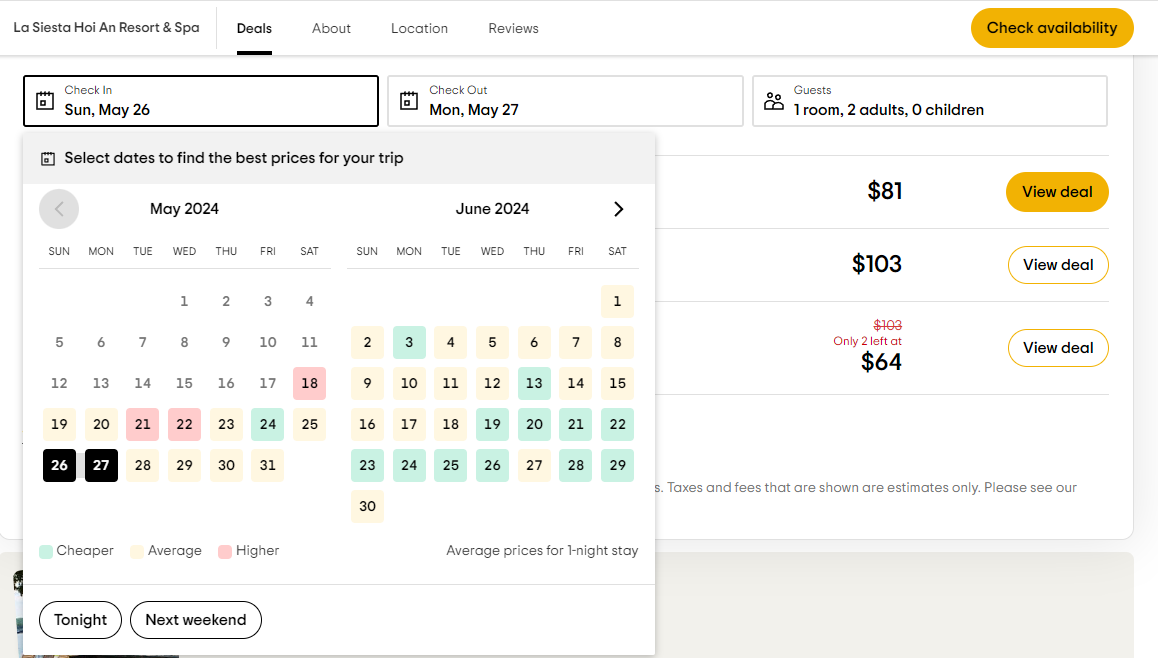Select June 1 on the calendar
Viewport: 1158px width, 658px height.
(617, 301)
